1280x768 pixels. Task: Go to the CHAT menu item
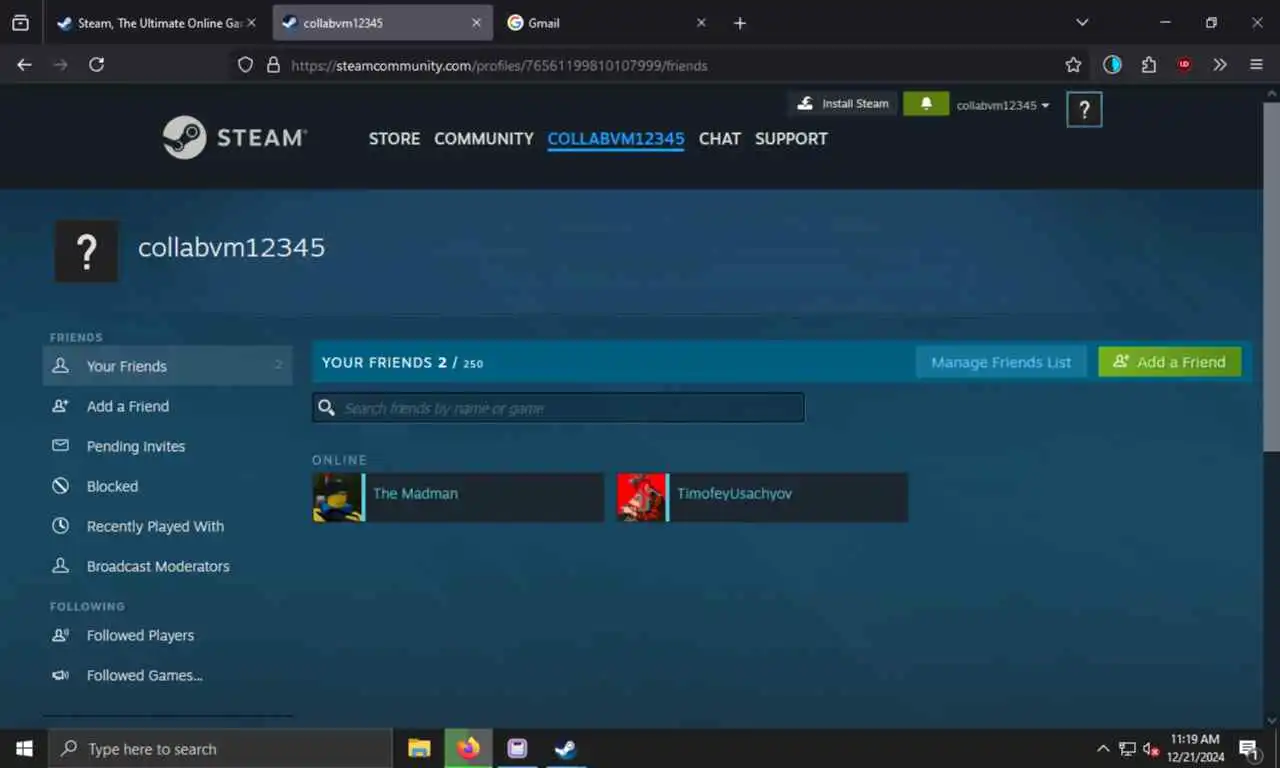(x=720, y=138)
